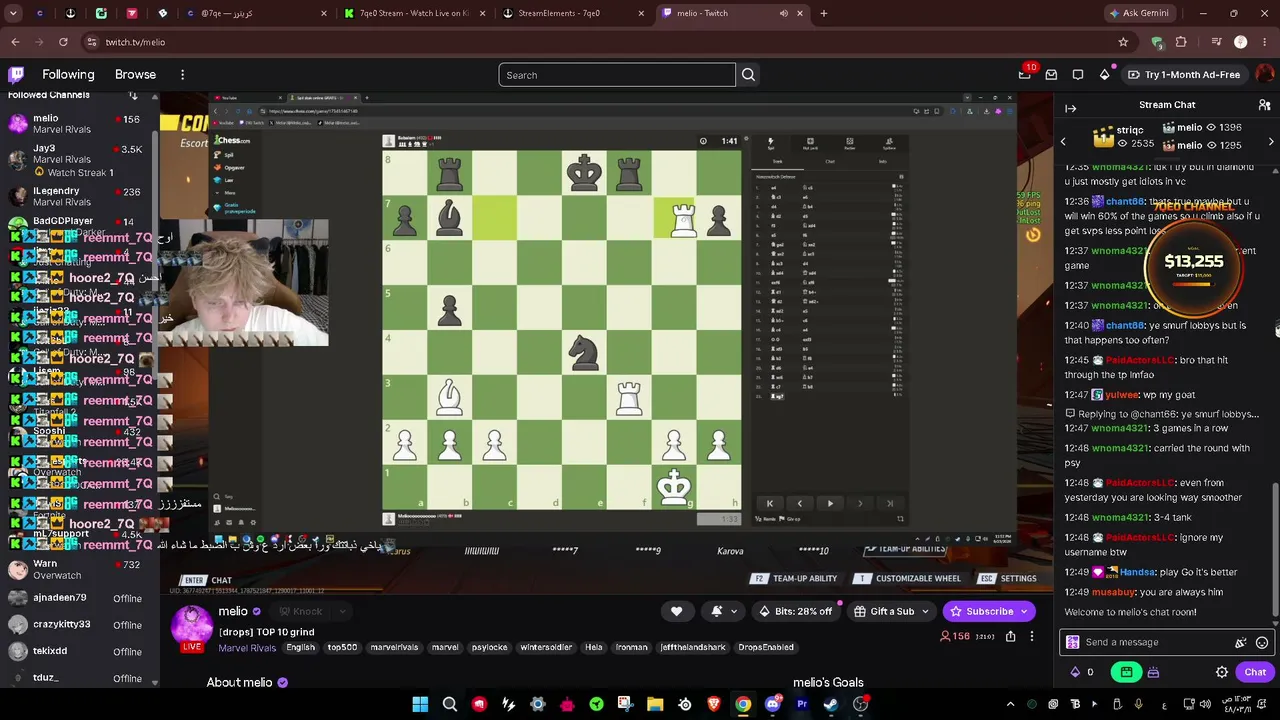The height and width of the screenshot is (720, 1280).
Task: Share the melio stream
Action: coord(1010,636)
